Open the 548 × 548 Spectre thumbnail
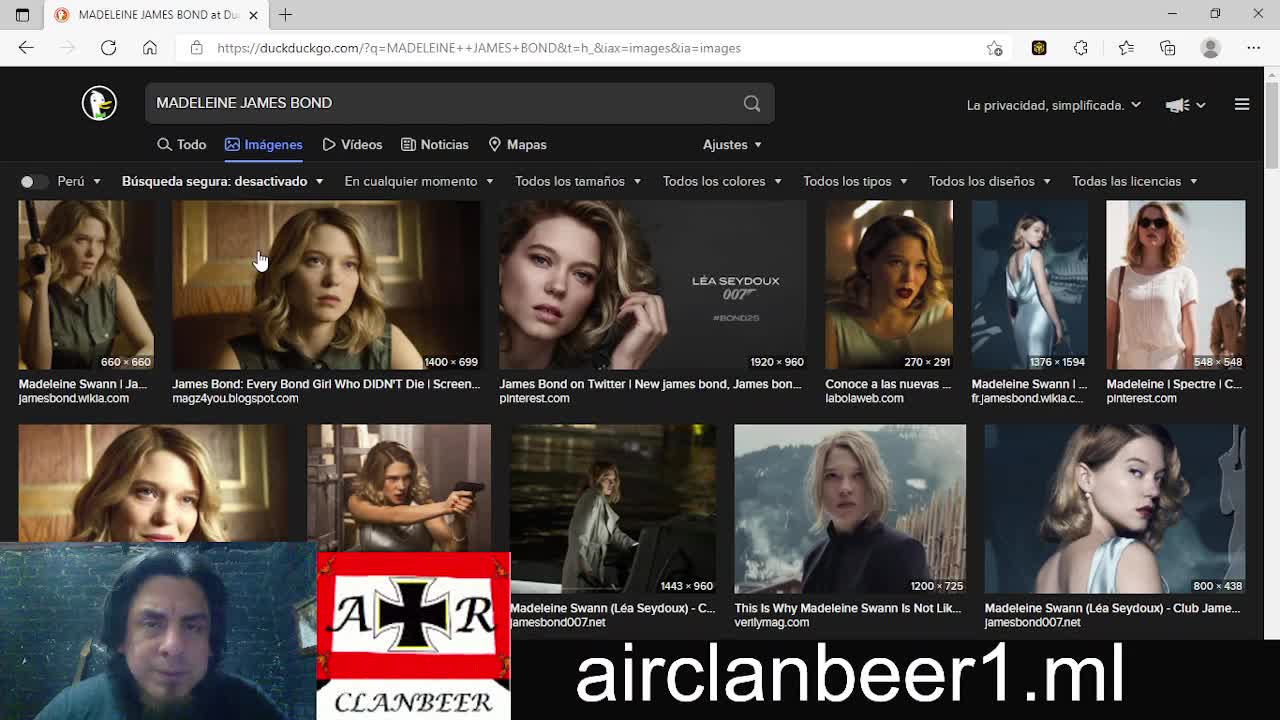 click(x=1176, y=285)
